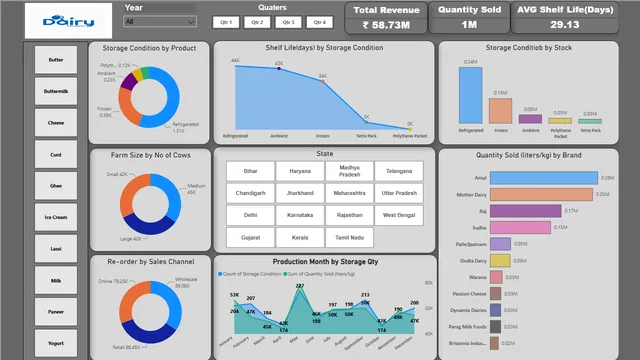Viewport: 640px width, 360px height.
Task: Select the Qtr 4 slicer button
Action: click(x=320, y=22)
